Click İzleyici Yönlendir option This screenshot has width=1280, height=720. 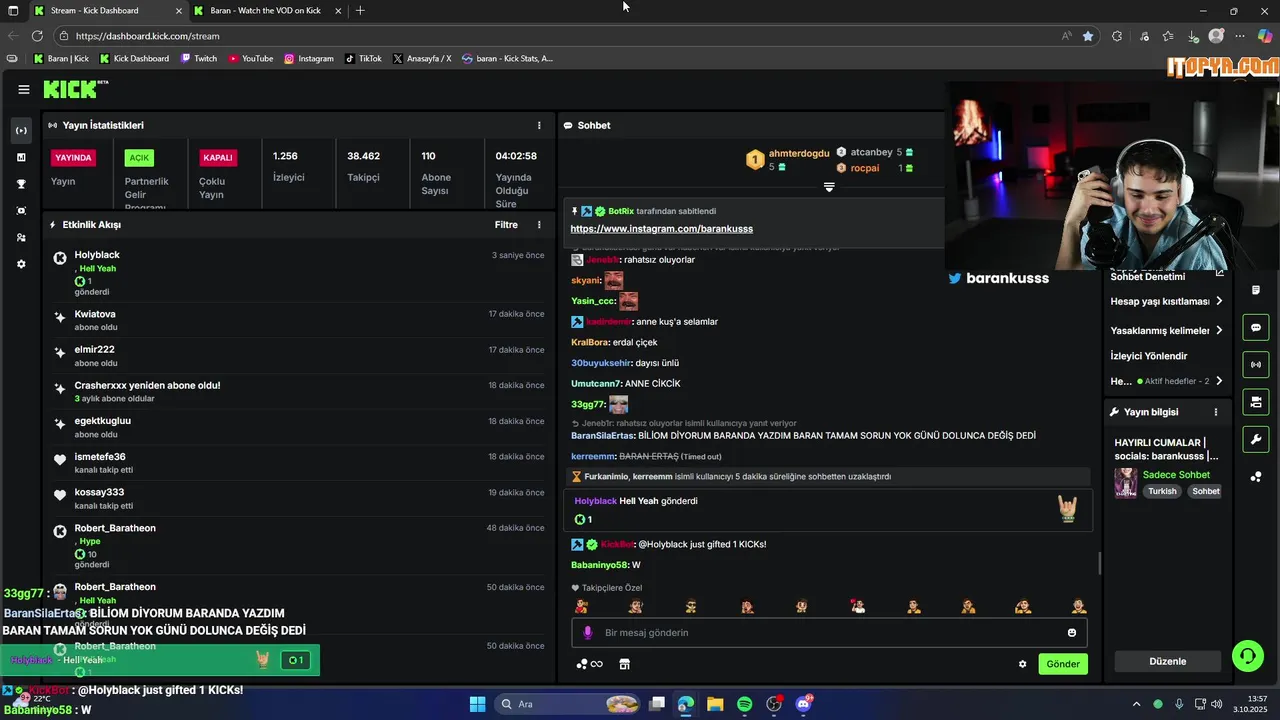tap(1149, 356)
